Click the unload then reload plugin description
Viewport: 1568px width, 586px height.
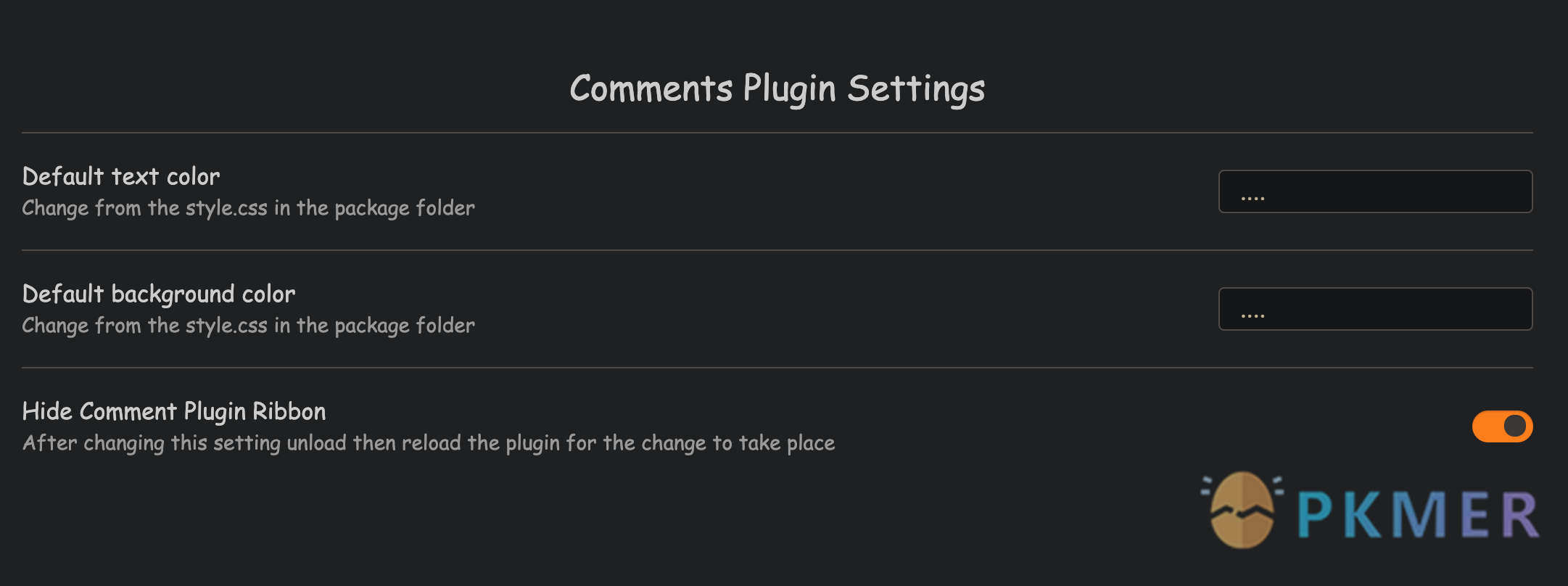429,443
